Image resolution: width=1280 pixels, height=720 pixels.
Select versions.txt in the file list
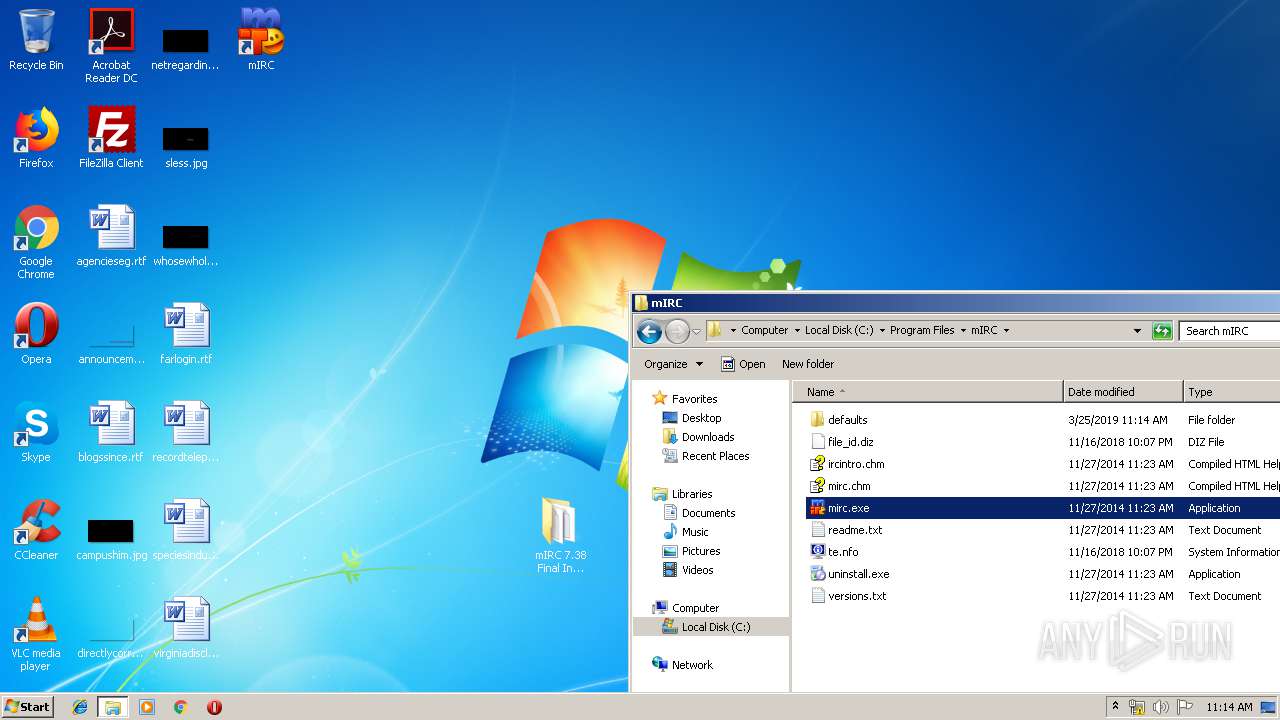pyautogui.click(x=857, y=596)
